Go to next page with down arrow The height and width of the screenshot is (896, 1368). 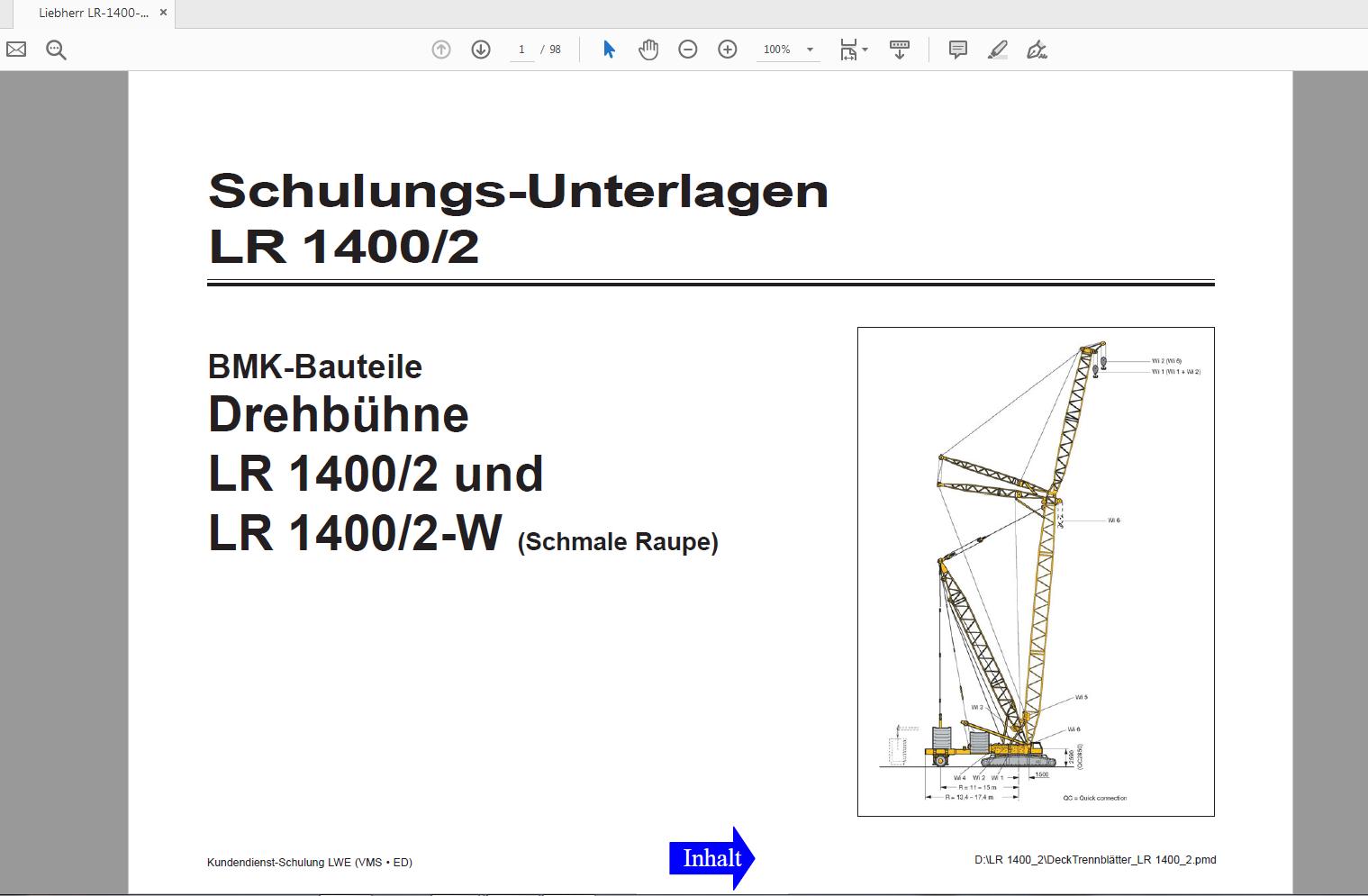click(x=481, y=50)
